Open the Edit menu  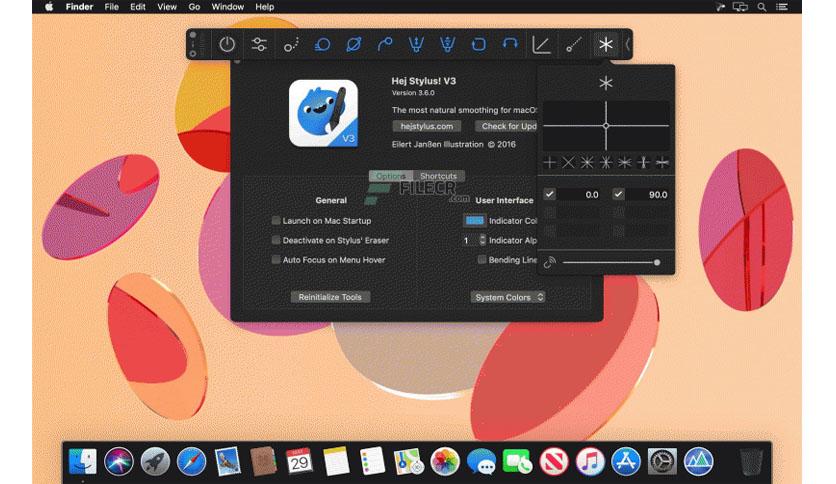tap(138, 7)
